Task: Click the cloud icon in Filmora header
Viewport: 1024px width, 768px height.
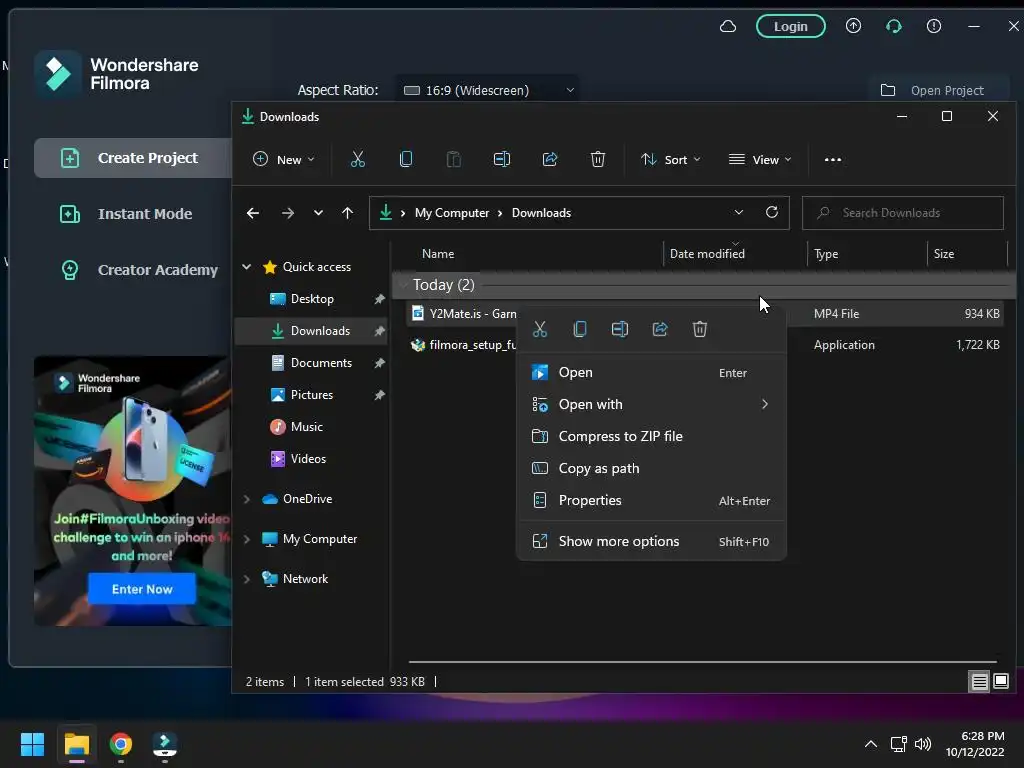Action: (728, 26)
